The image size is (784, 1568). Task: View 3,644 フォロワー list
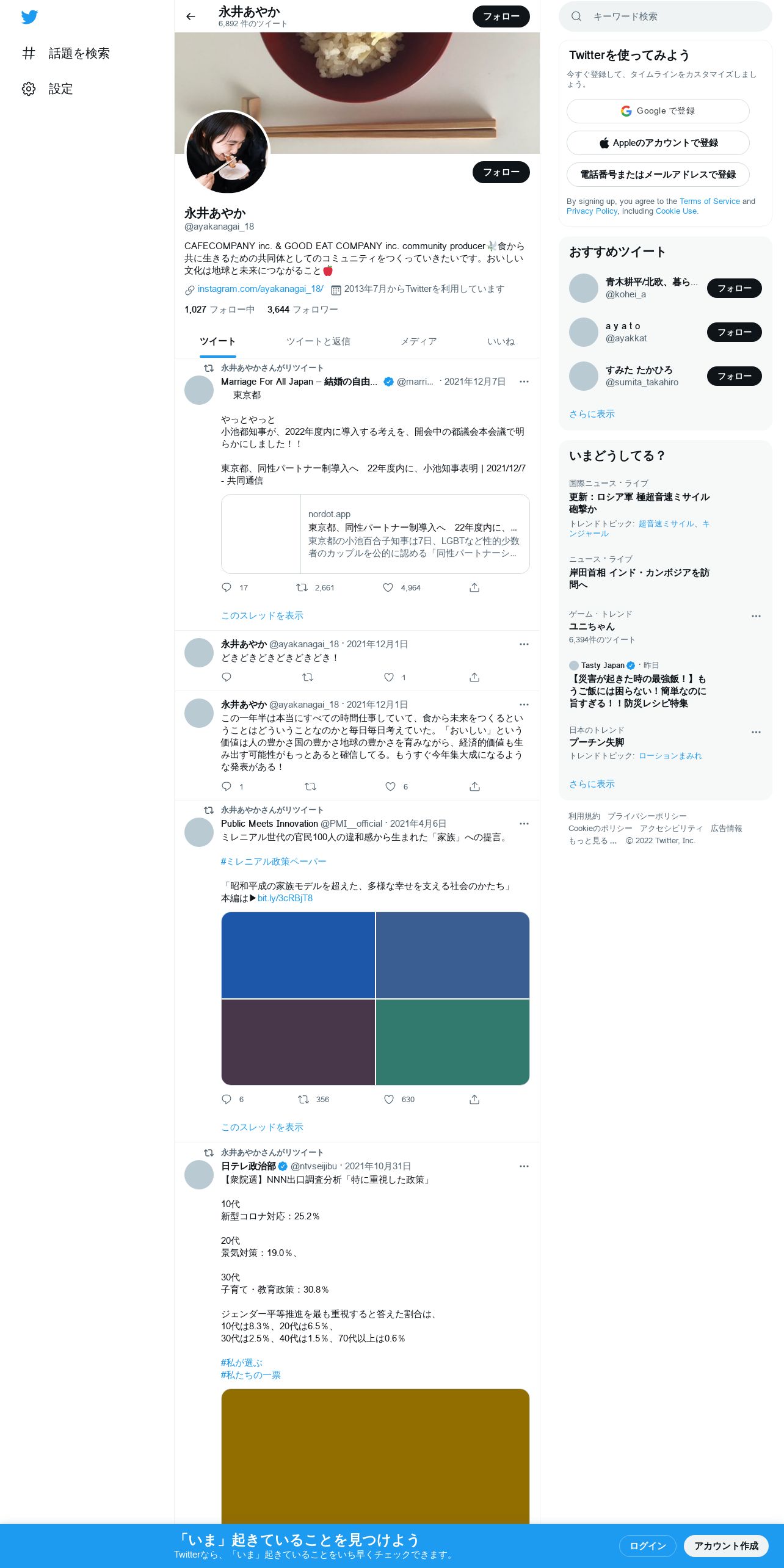302,310
